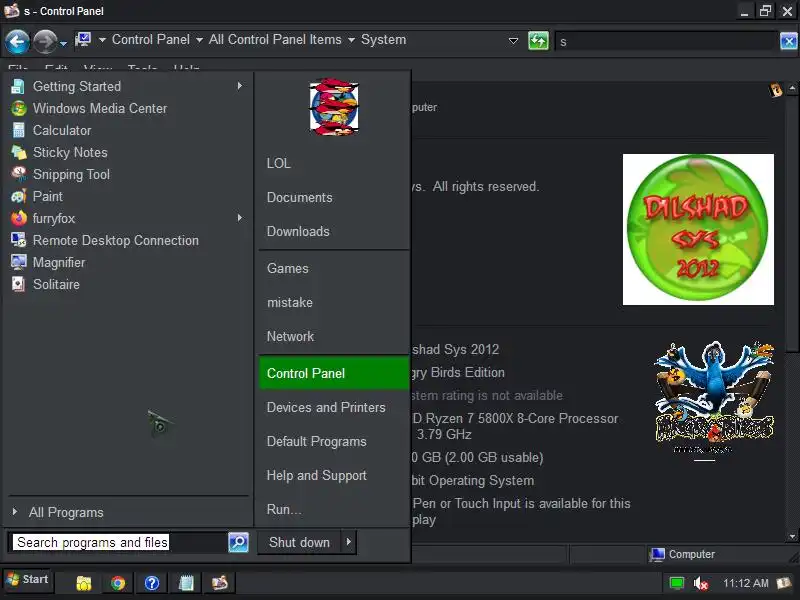Screen dimensions: 800x600
Task: Launch Windows Media Center
Action: click(x=128, y=108)
